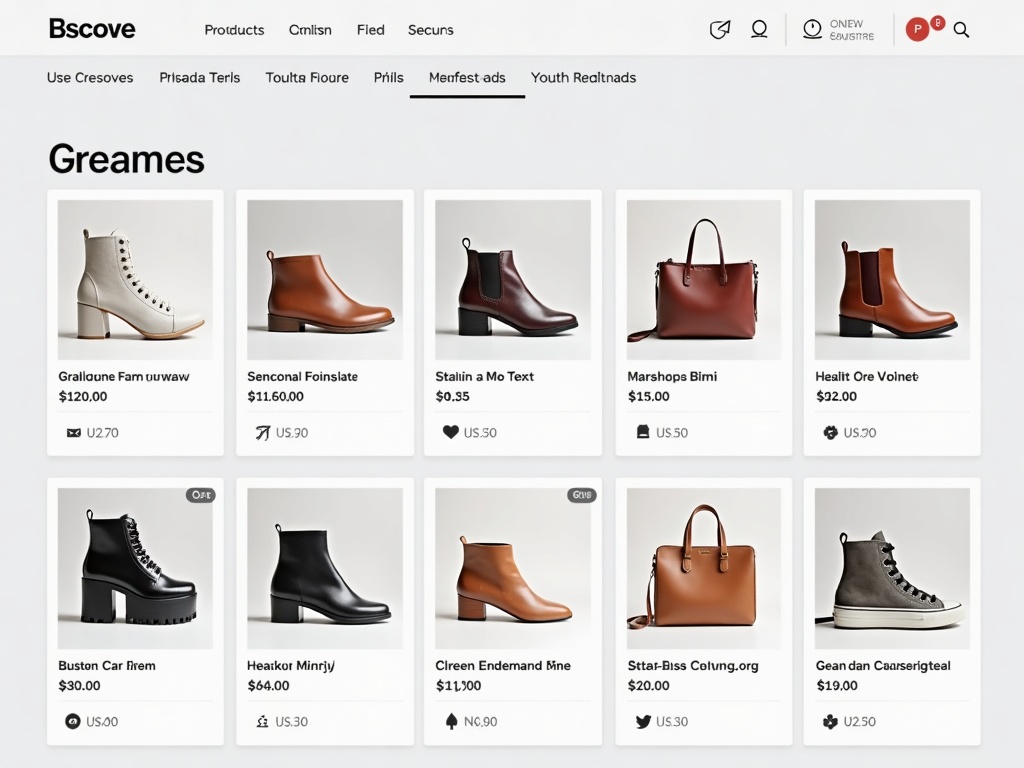Click the Bscove logo
Viewport: 1024px width, 768px height.
[92, 29]
